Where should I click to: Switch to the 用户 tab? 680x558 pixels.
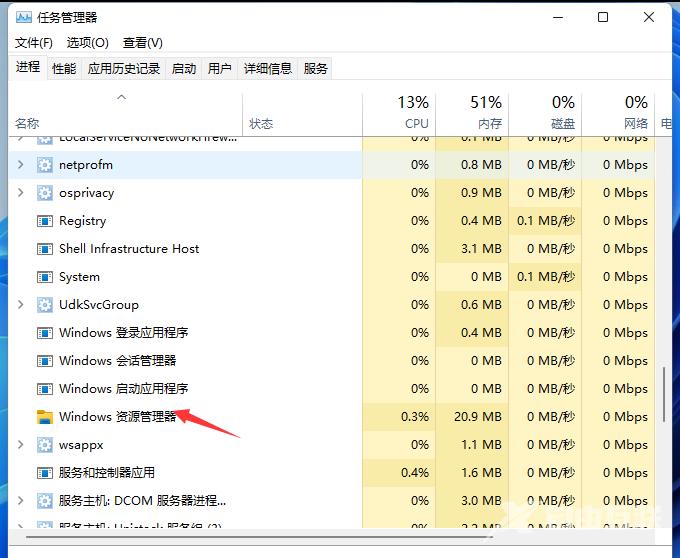[219, 69]
